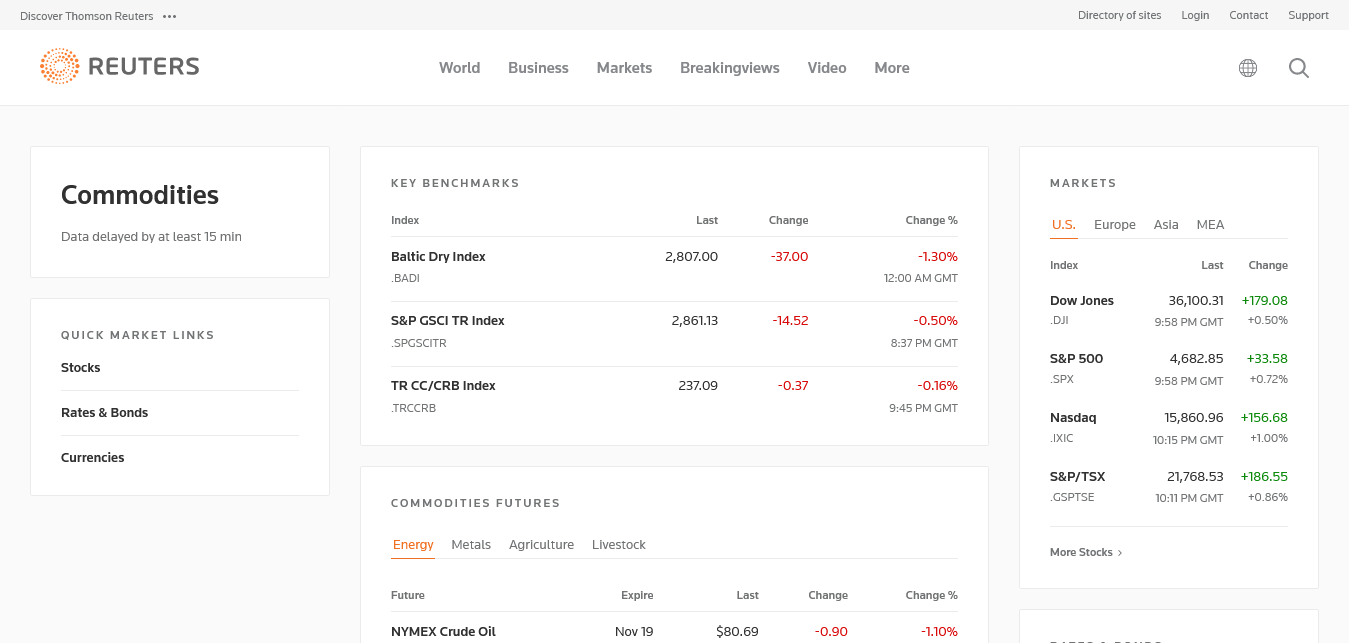Click the Login link

pyautogui.click(x=1194, y=15)
